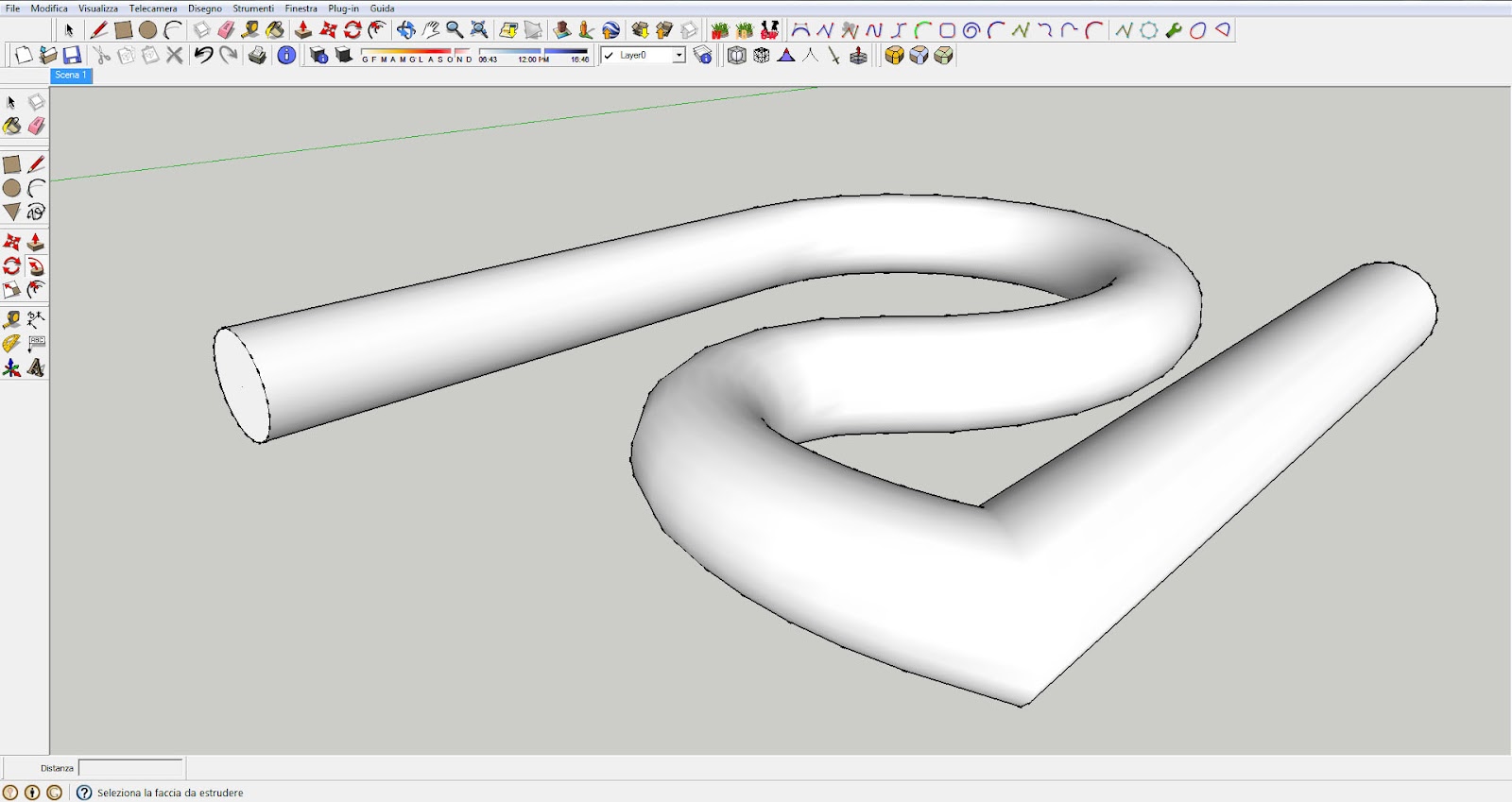1512x802 pixels.
Task: Click the Open file folder icon
Action: 47,56
